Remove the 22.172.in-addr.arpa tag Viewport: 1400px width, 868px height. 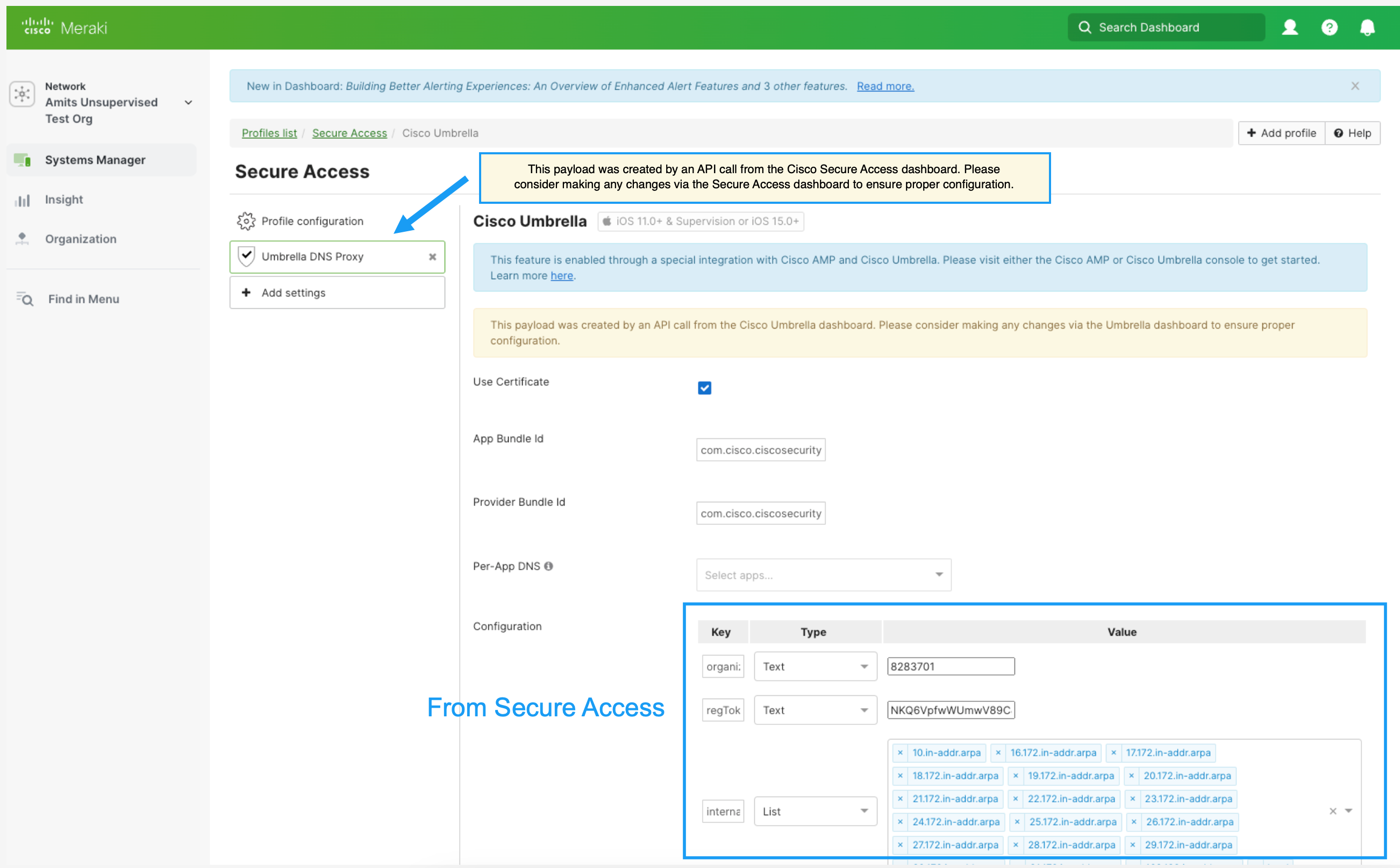click(1016, 799)
